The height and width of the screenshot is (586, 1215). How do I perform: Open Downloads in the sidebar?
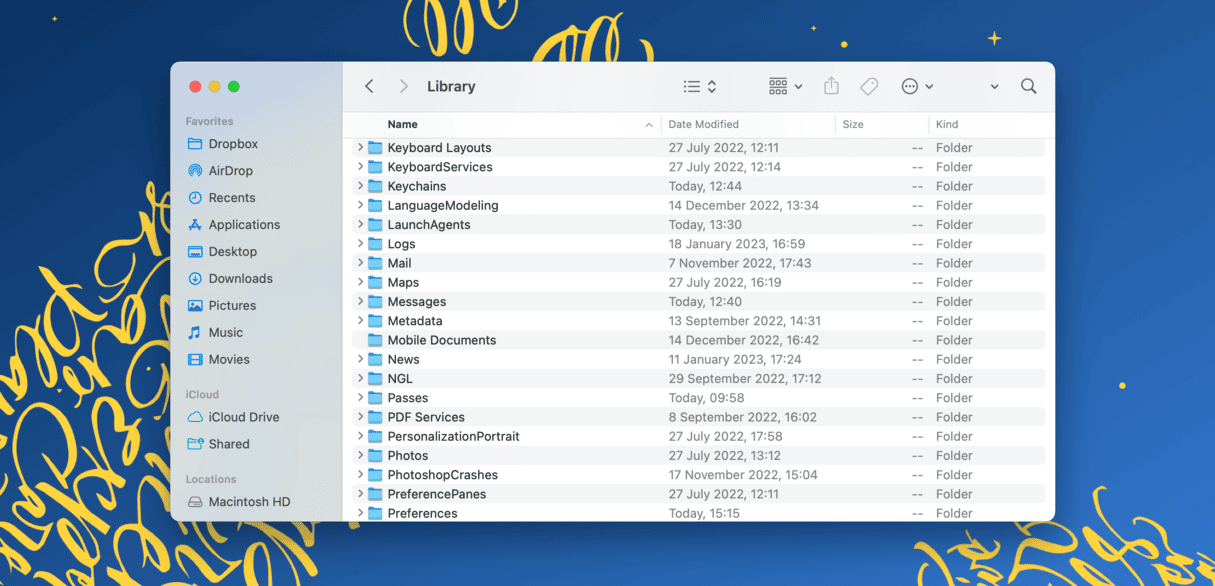coord(230,279)
